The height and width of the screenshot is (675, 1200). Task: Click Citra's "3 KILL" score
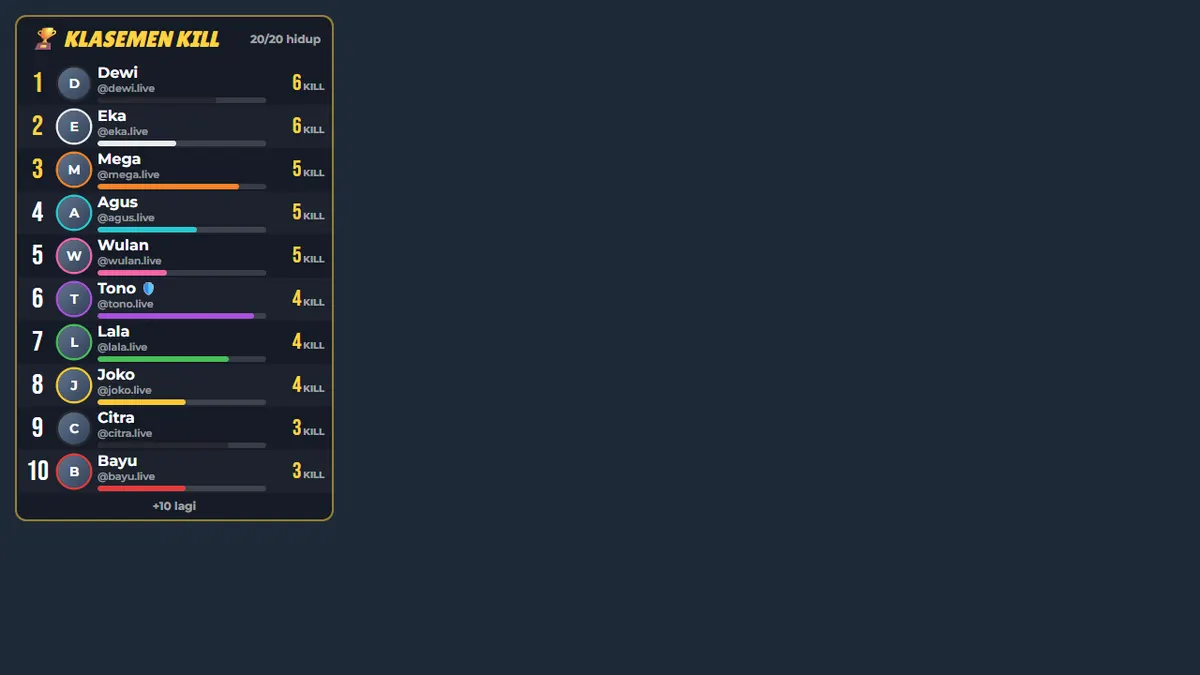(x=308, y=427)
